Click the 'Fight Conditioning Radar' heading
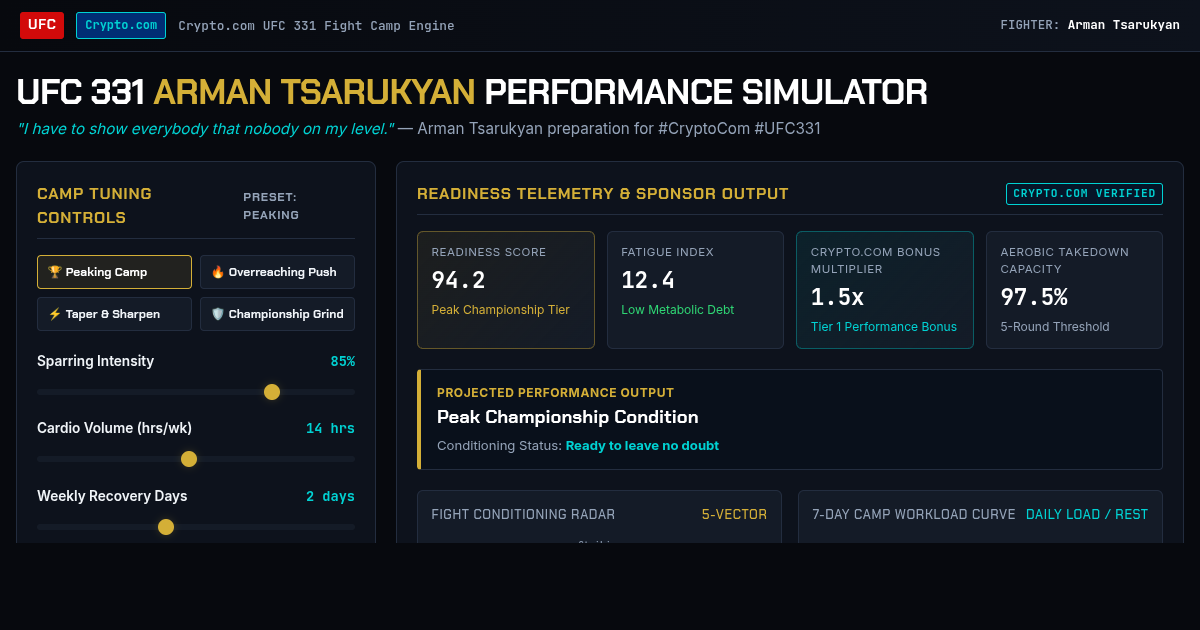The height and width of the screenshot is (630, 1200). click(x=523, y=515)
